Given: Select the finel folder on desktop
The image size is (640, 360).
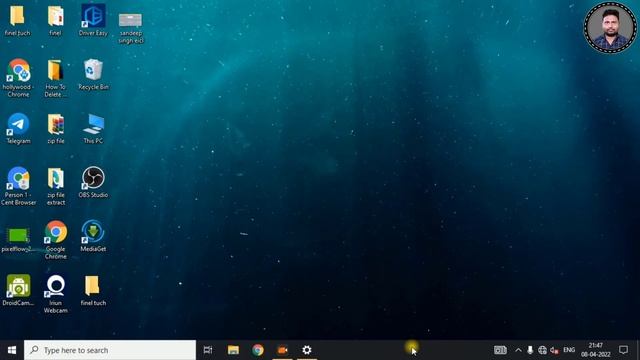Looking at the screenshot, I should click(56, 16).
